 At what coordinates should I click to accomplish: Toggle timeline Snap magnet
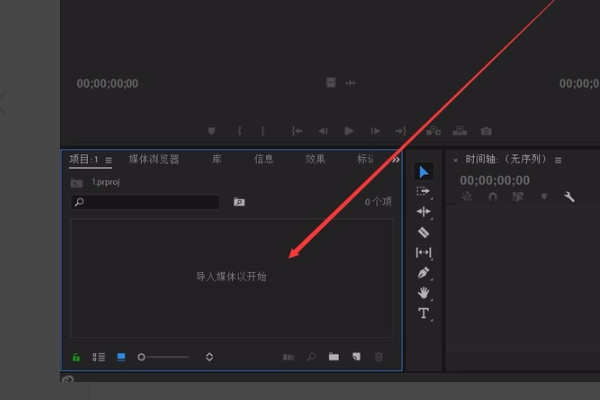pos(493,197)
